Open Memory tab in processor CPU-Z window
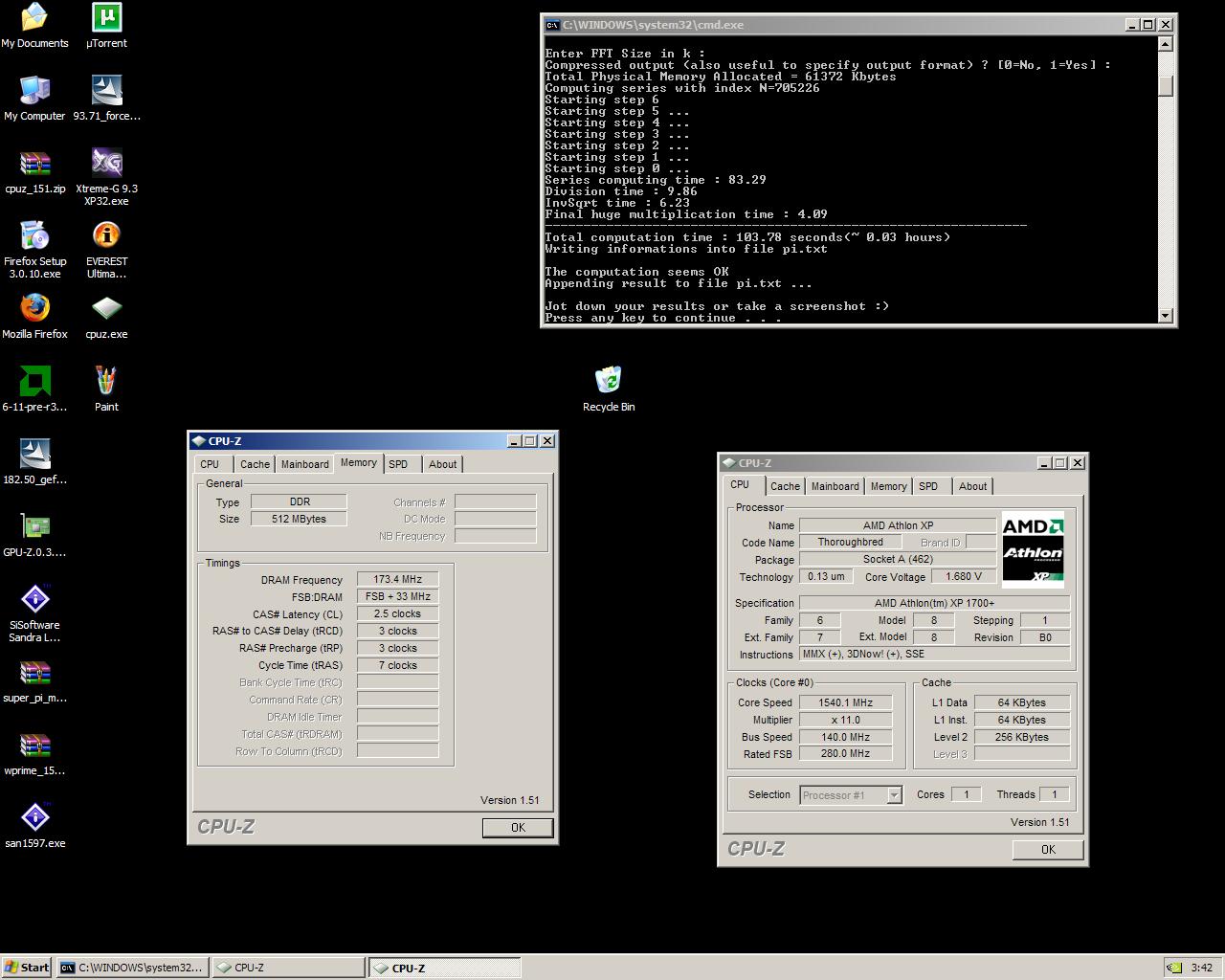 [888, 486]
